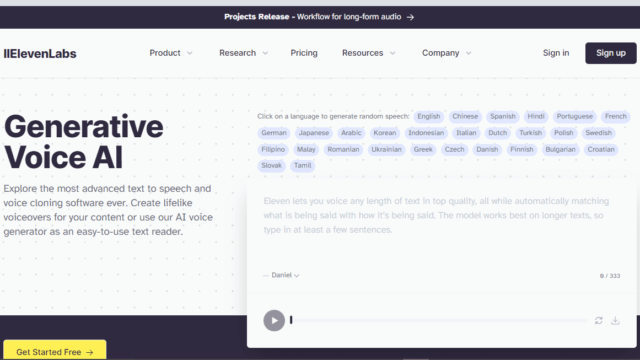Screen dimensions: 640x360
Task: Select the Polish language chip
Action: coord(563,133)
